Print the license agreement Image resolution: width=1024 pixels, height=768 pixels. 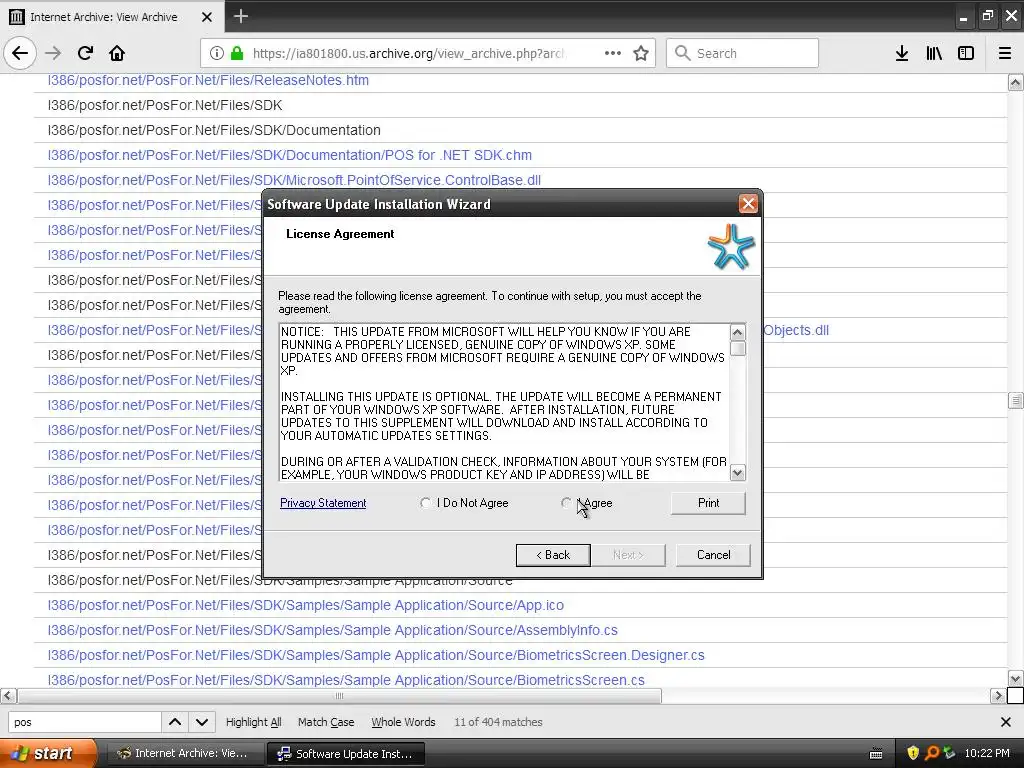(x=708, y=503)
